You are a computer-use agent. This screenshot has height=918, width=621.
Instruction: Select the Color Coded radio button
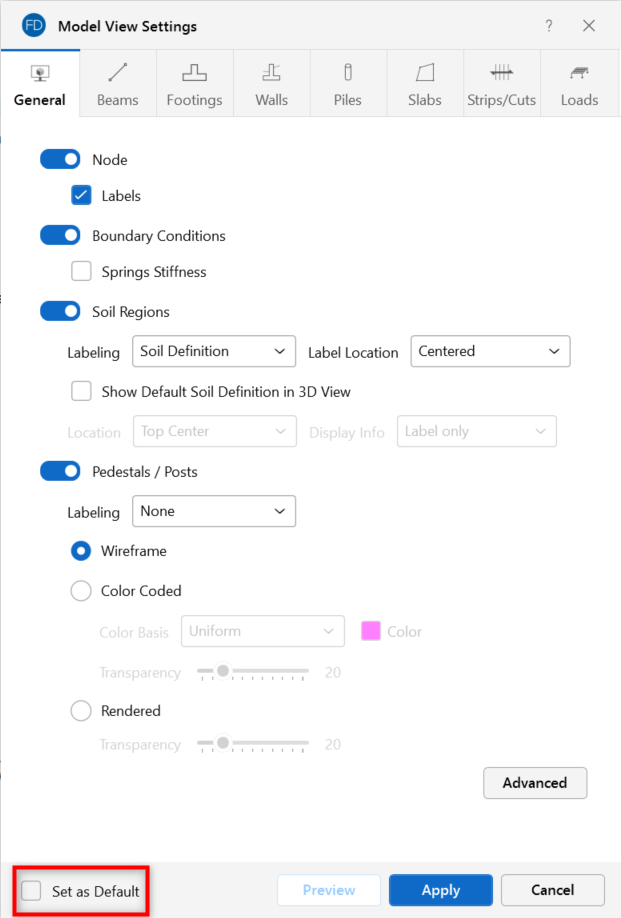(x=81, y=591)
